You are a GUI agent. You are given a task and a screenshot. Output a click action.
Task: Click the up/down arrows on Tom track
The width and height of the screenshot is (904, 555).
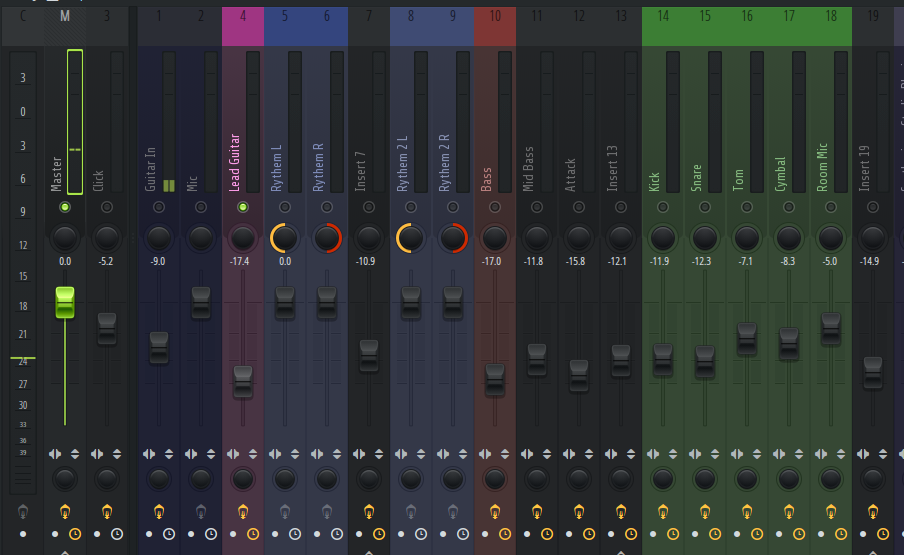pyautogui.click(x=757, y=453)
